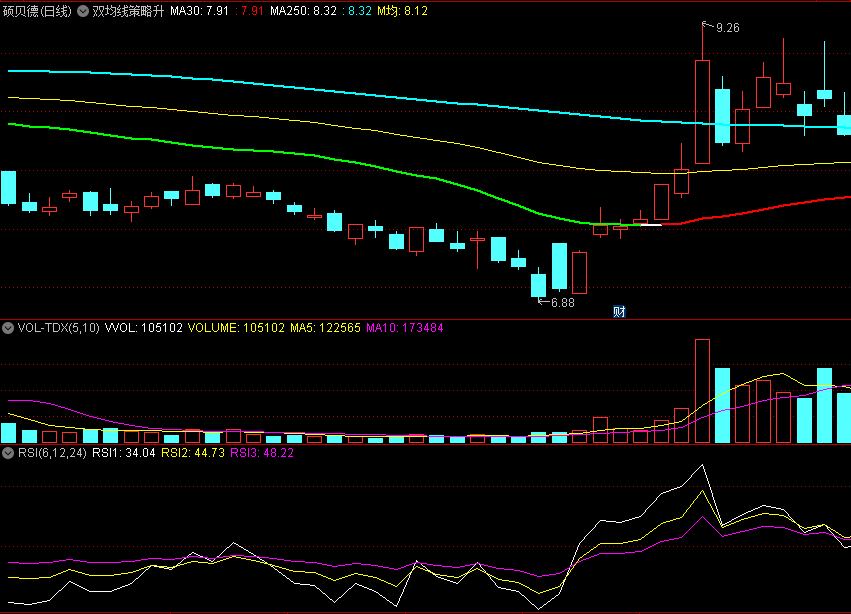This screenshot has height=614, width=851.
Task: Open the VOL-TDX indicator dropdown arrow
Action: 8,328
